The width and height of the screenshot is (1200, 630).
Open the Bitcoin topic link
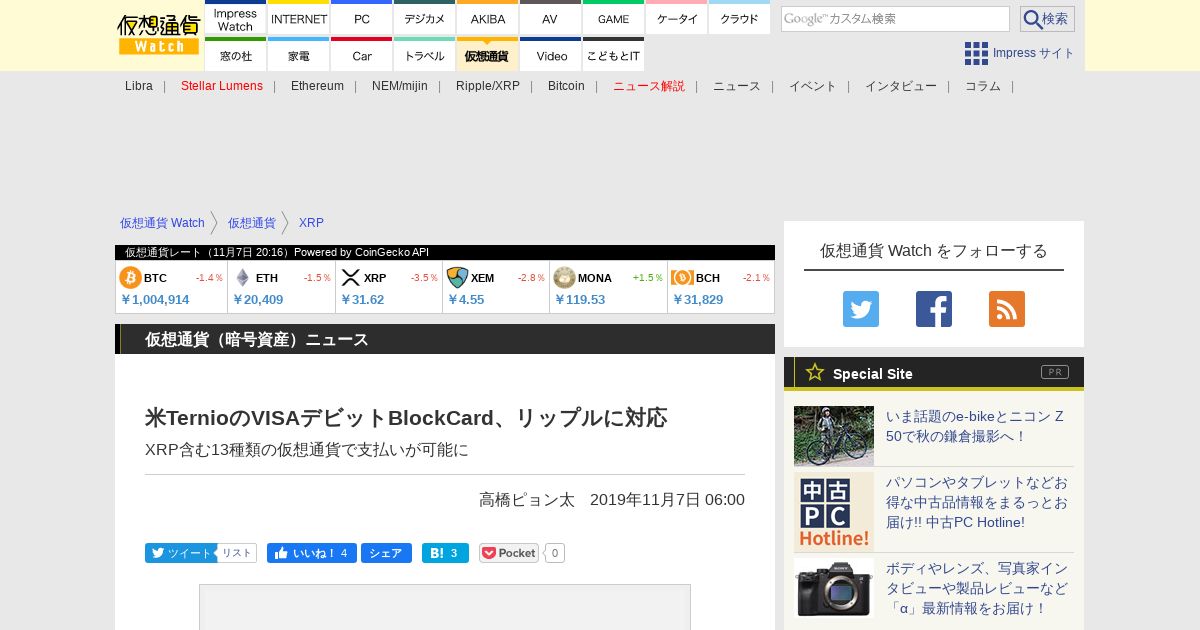coord(566,86)
